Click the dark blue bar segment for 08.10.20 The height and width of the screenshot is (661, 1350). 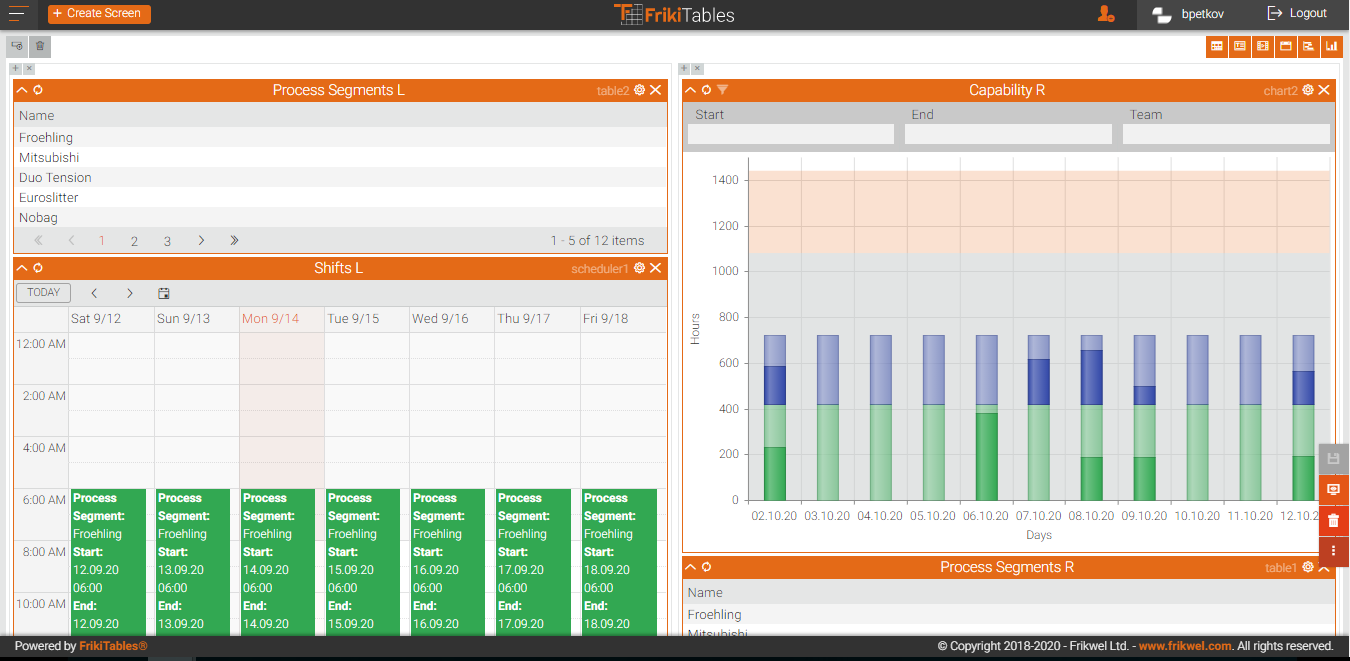(x=1092, y=377)
